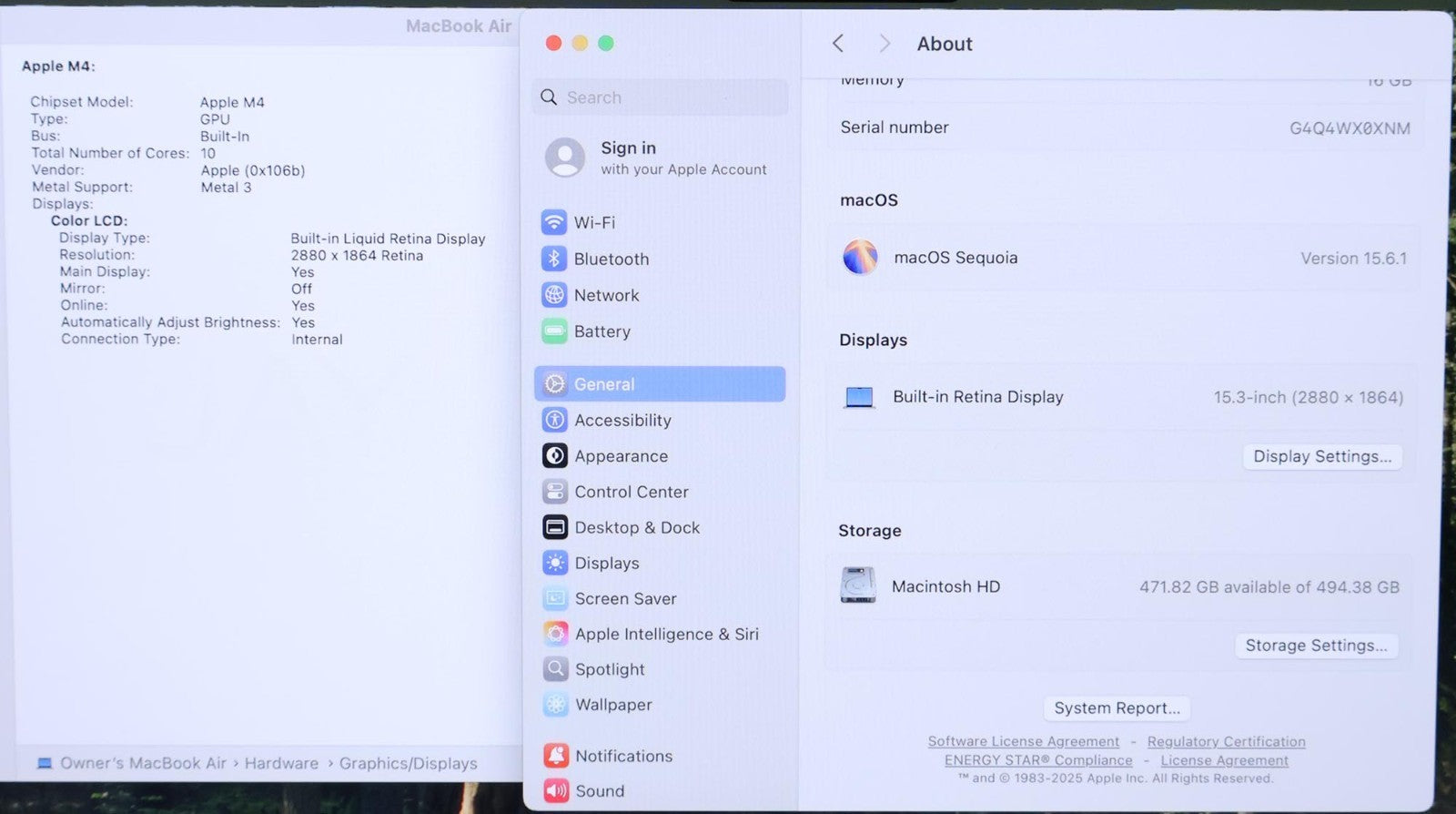The width and height of the screenshot is (1456, 814).
Task: Select the Appearance icon
Action: click(x=554, y=455)
